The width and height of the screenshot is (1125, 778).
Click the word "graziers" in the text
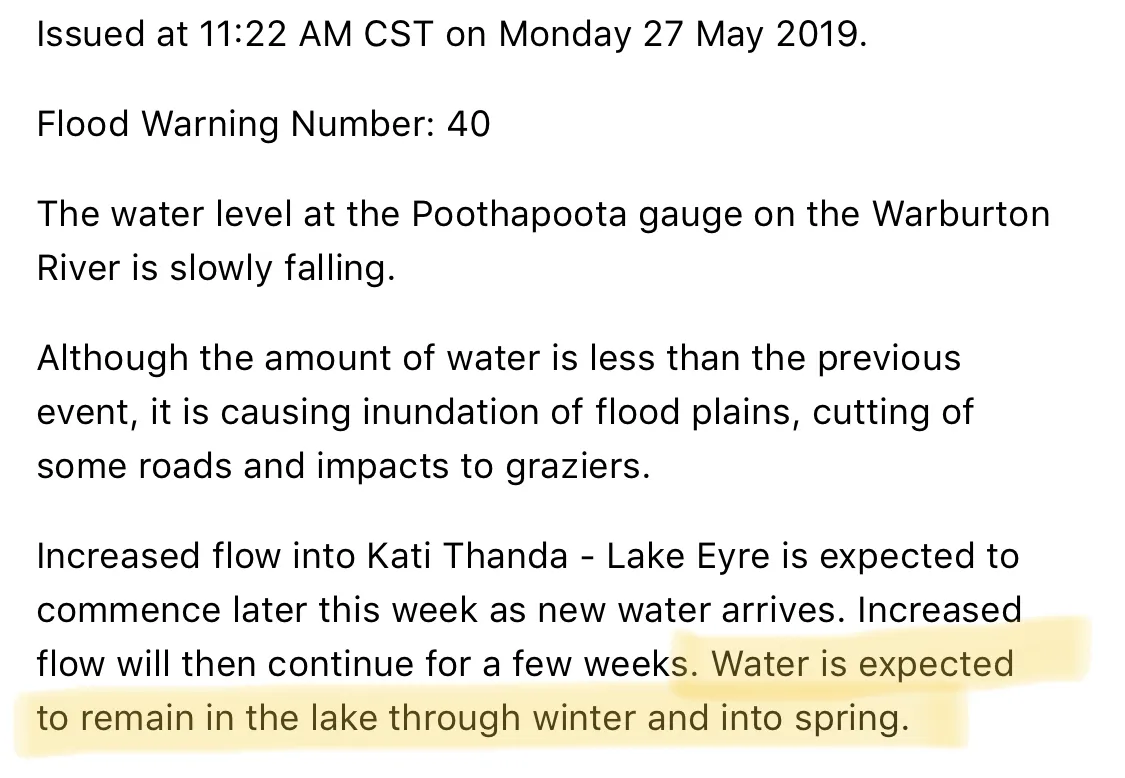[x=578, y=467]
